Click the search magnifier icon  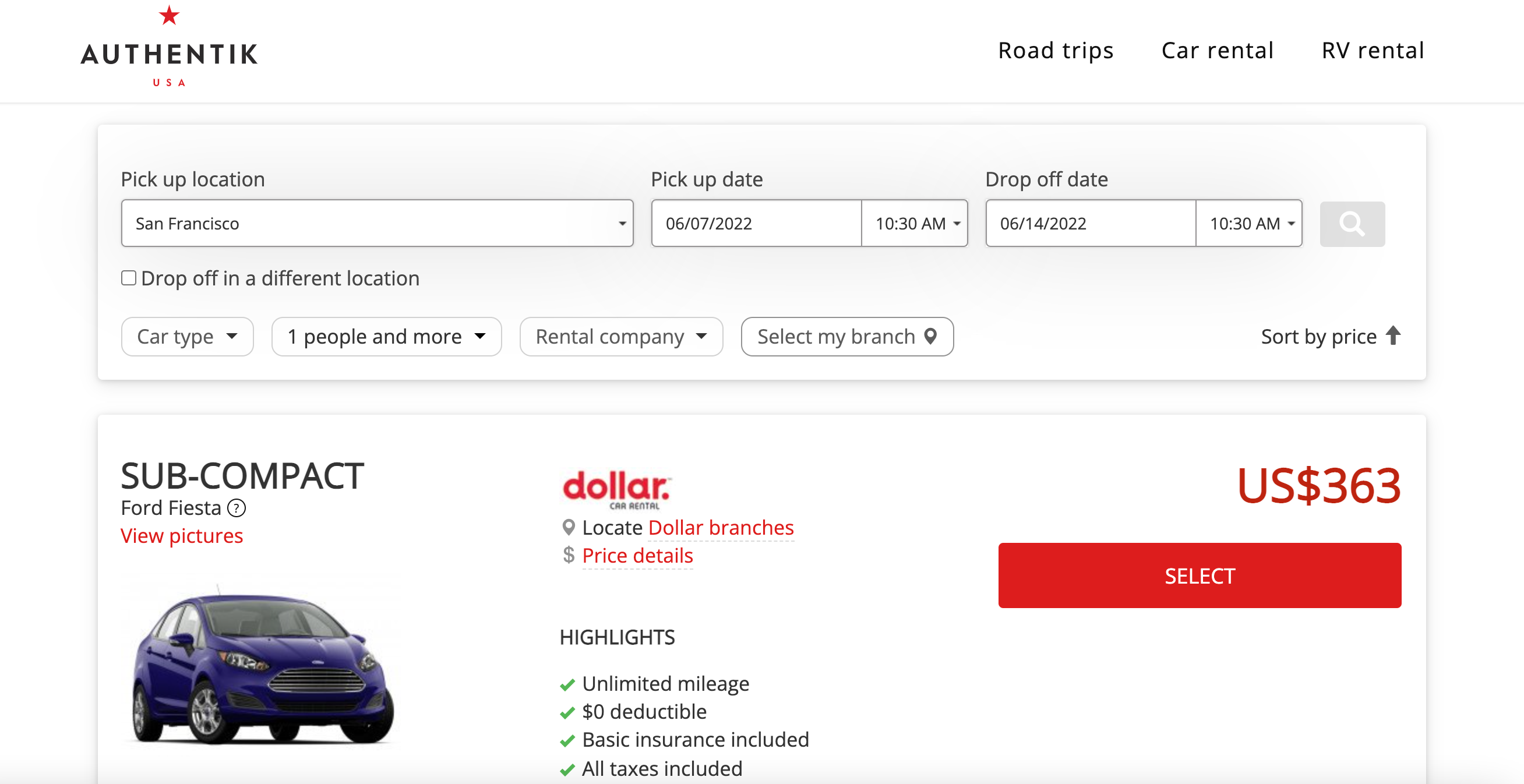coord(1352,224)
